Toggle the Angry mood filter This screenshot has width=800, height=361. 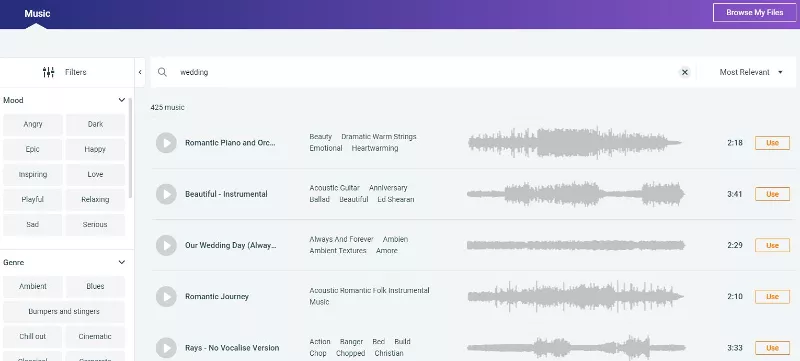tap(33, 124)
